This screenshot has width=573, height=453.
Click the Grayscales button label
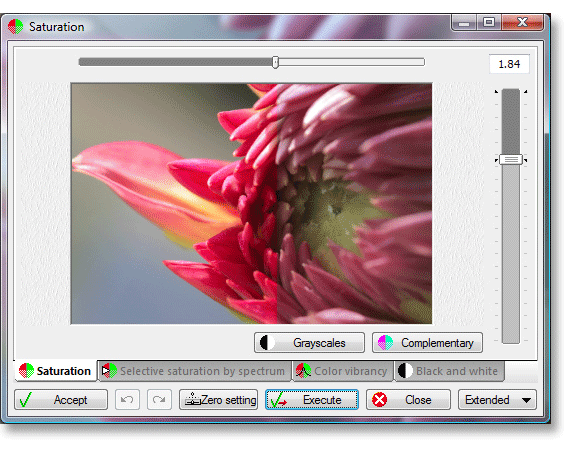pyautogui.click(x=319, y=343)
